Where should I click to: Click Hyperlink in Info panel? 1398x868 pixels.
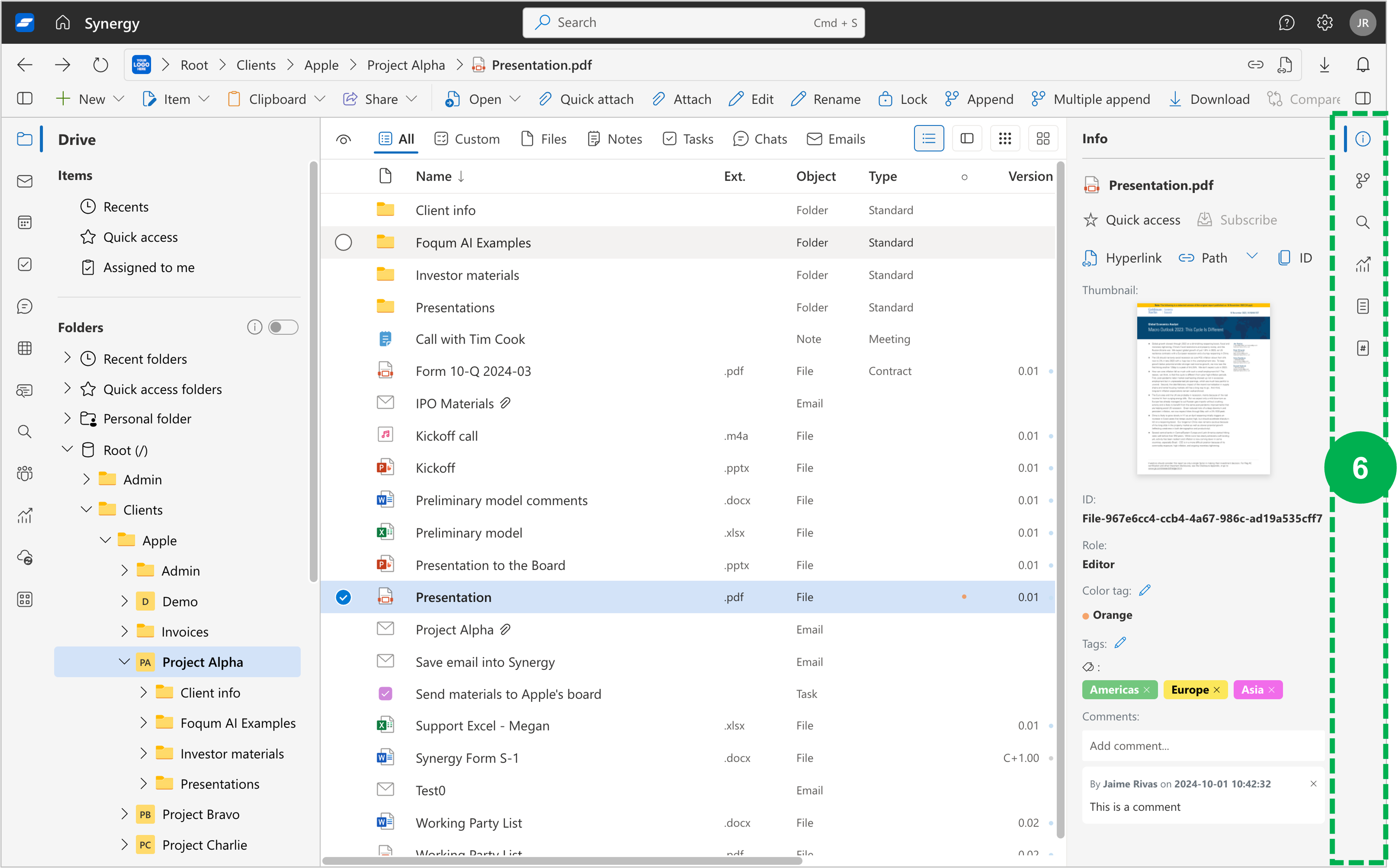(x=1121, y=258)
